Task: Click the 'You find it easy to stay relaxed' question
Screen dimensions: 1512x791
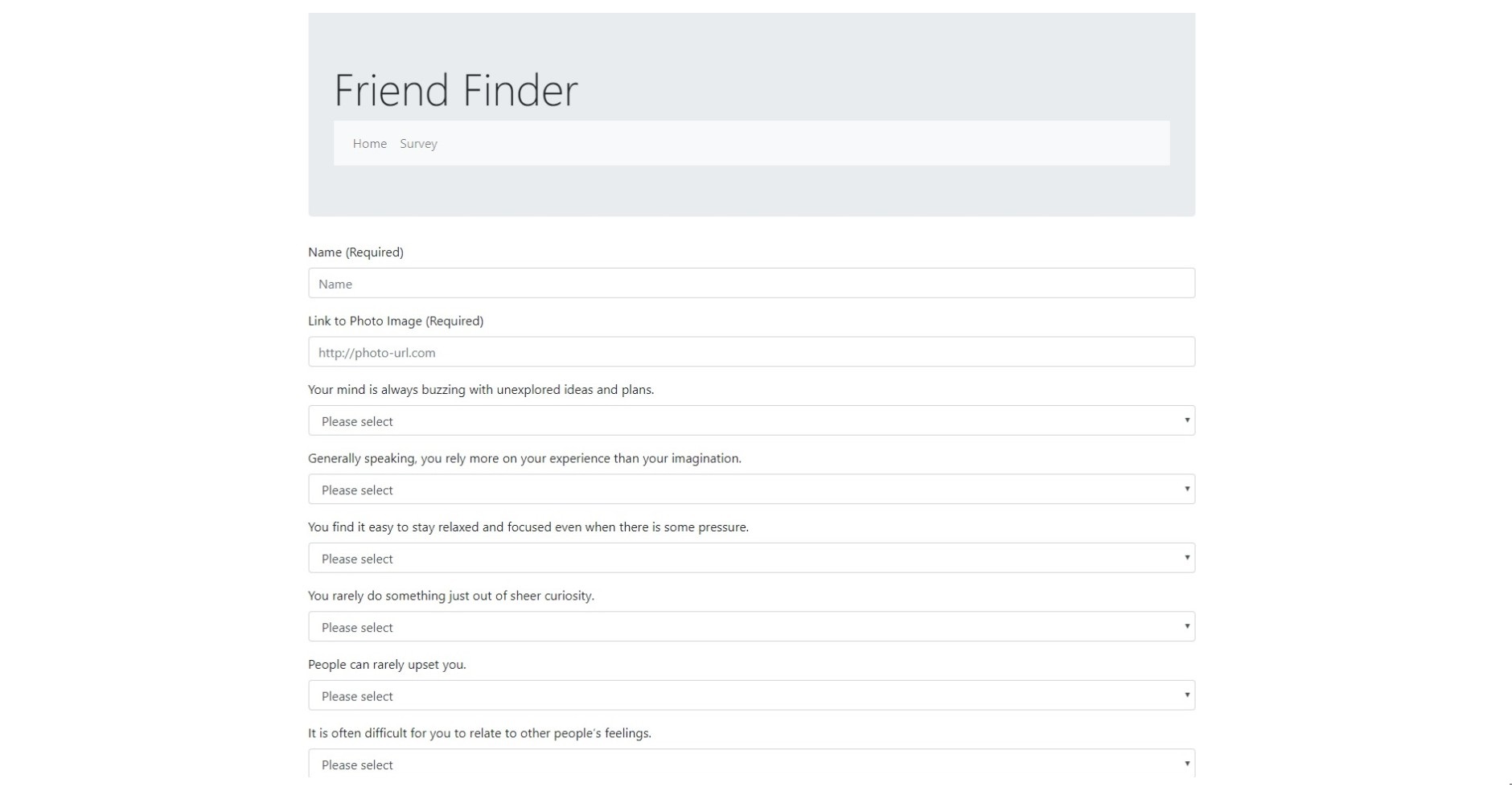Action: [528, 527]
